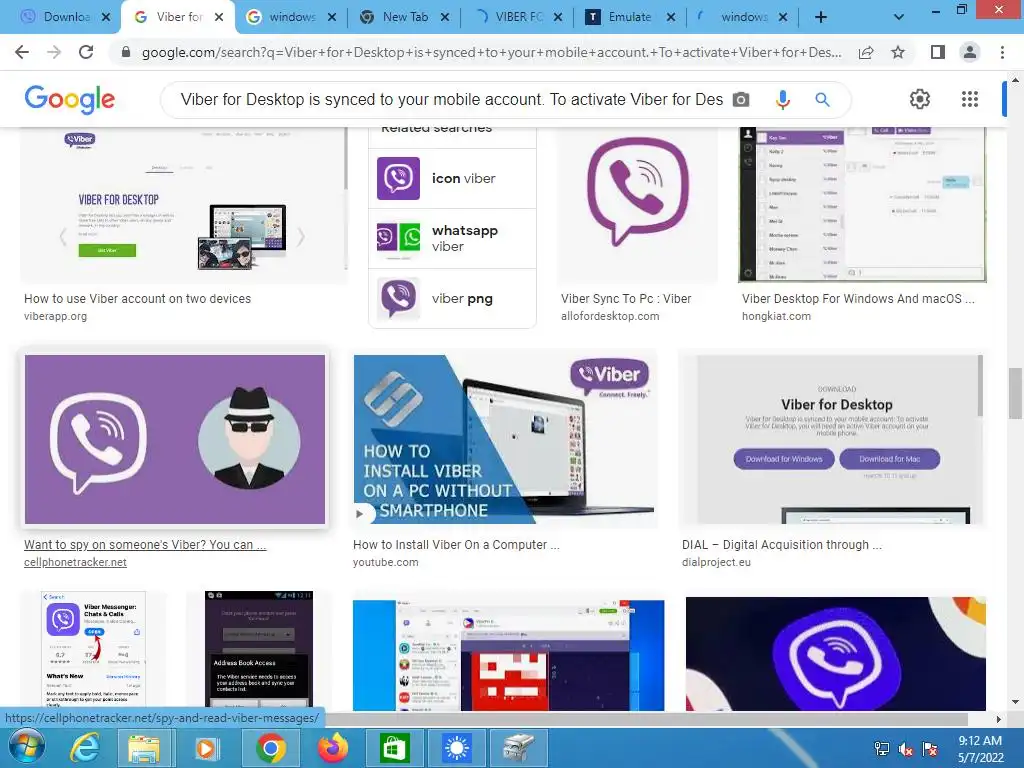Search by image using the camera icon
Screen dimensions: 1024x768
(x=741, y=100)
